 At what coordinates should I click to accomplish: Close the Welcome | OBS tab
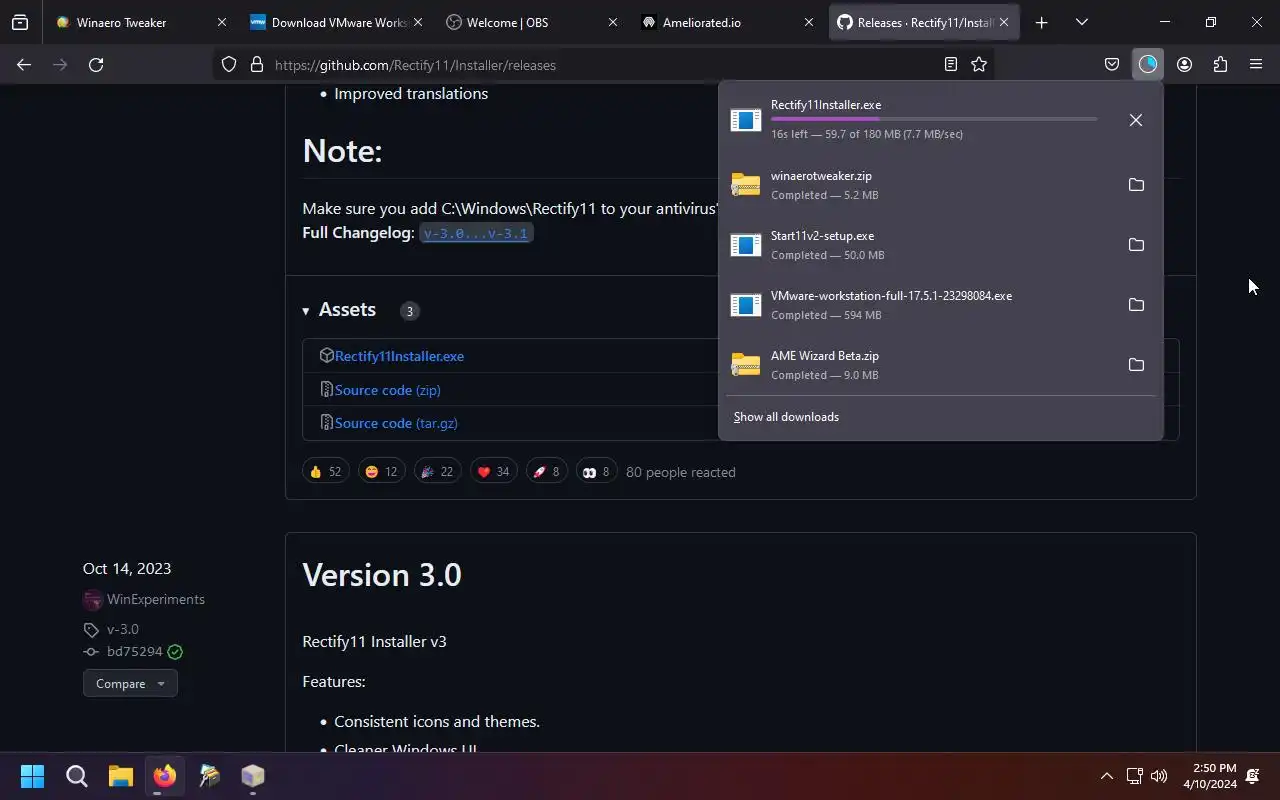click(613, 22)
